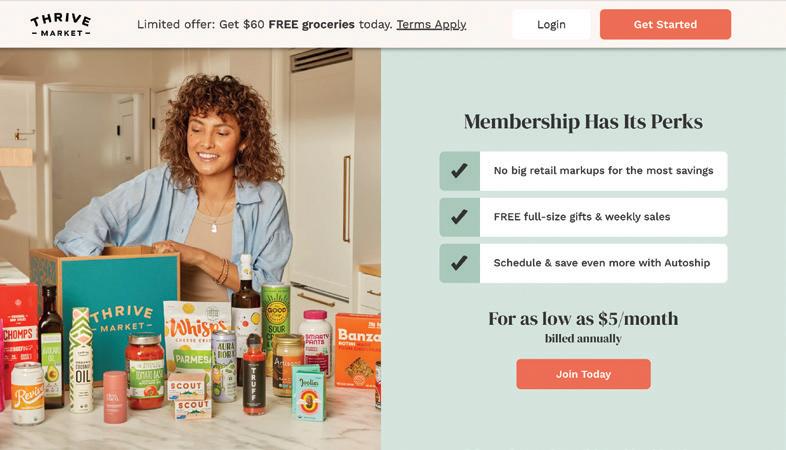The height and width of the screenshot is (450, 786).
Task: Select 'FREE full-size gifts & weekly sales' row
Action: point(583,217)
